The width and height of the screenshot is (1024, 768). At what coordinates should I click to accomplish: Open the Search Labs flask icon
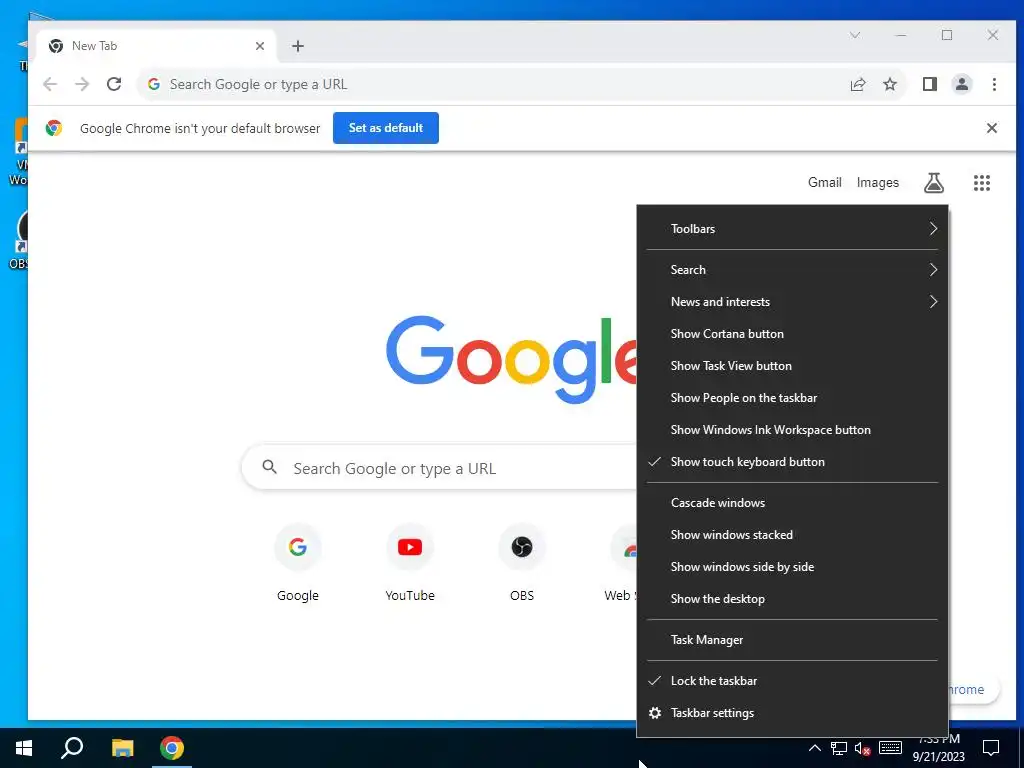[934, 183]
